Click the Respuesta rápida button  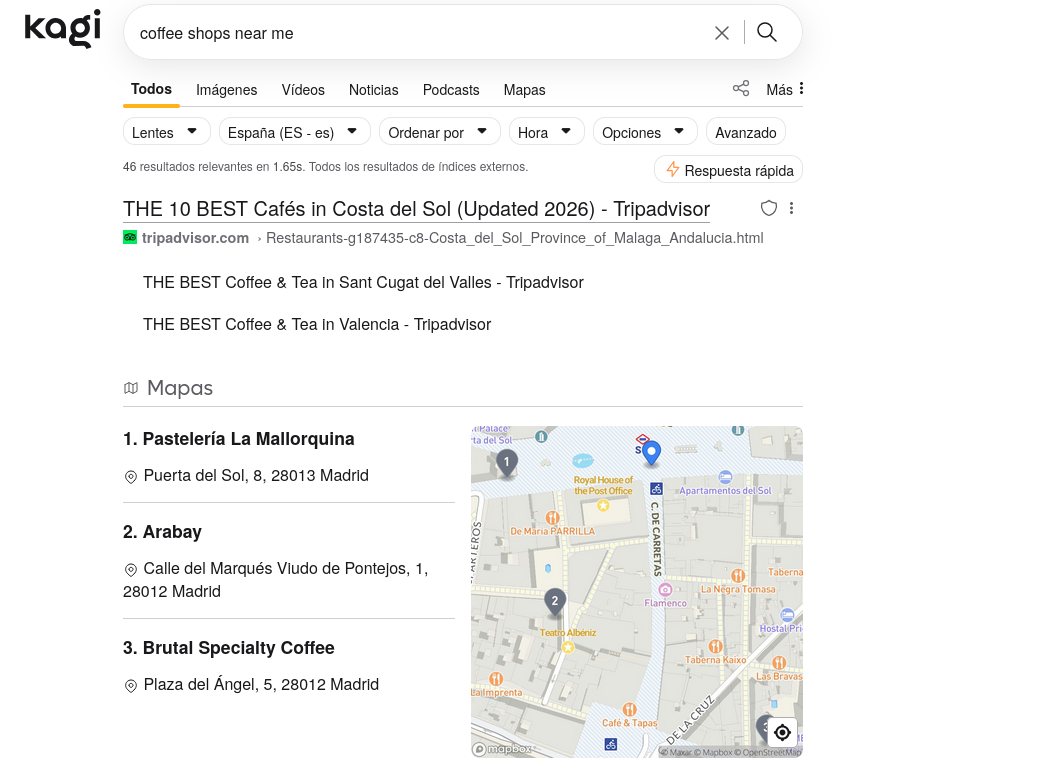728,170
